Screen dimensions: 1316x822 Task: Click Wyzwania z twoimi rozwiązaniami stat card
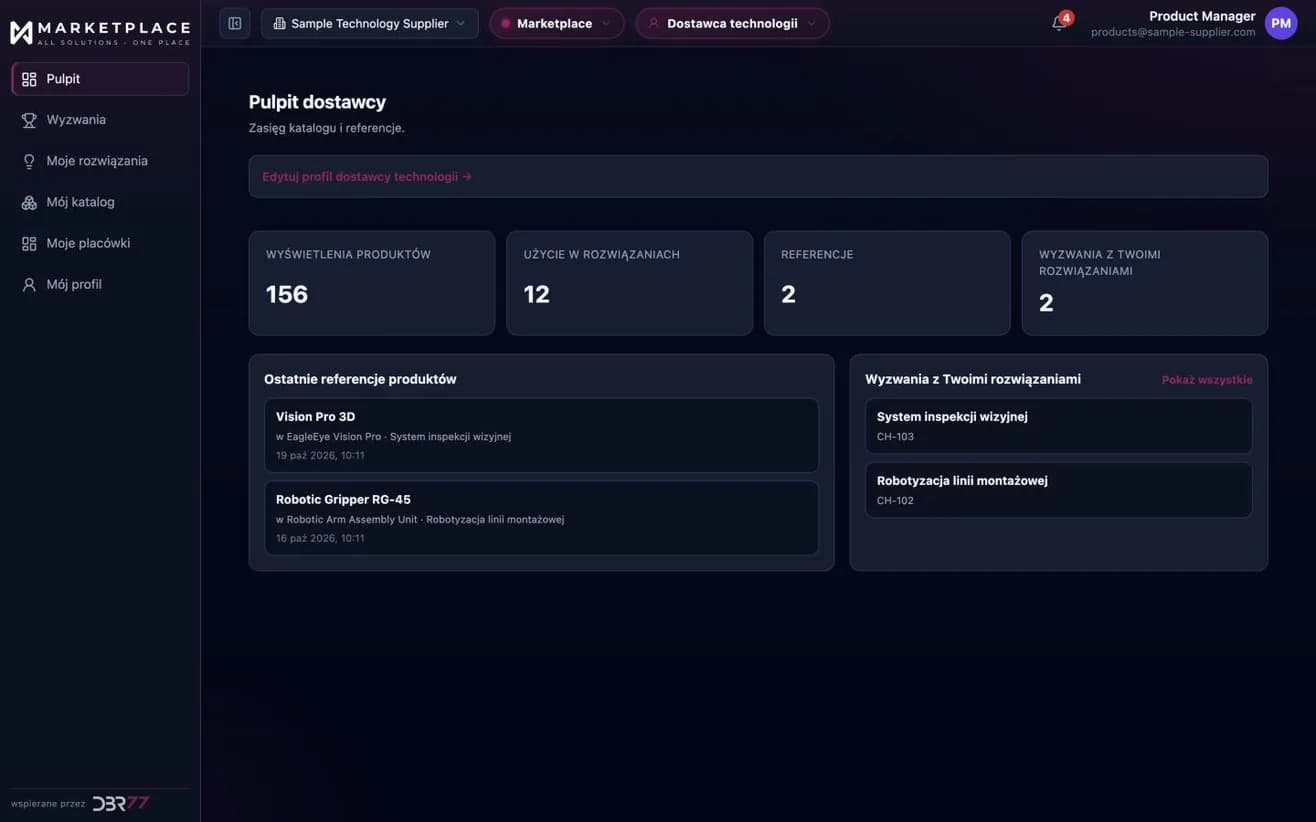point(1145,283)
